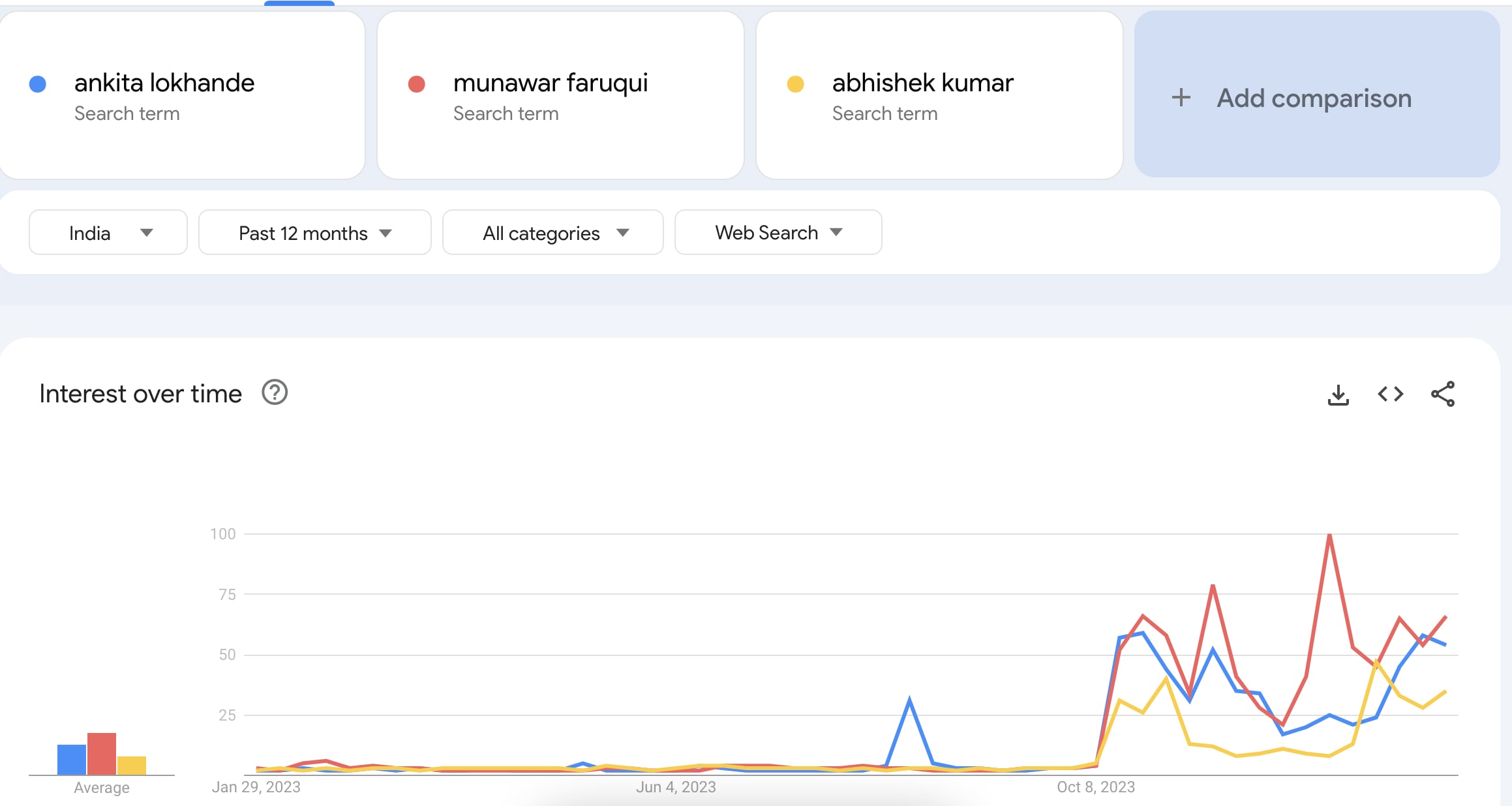This screenshot has height=806, width=1512.
Task: Download the interest over time data
Action: (x=1338, y=395)
